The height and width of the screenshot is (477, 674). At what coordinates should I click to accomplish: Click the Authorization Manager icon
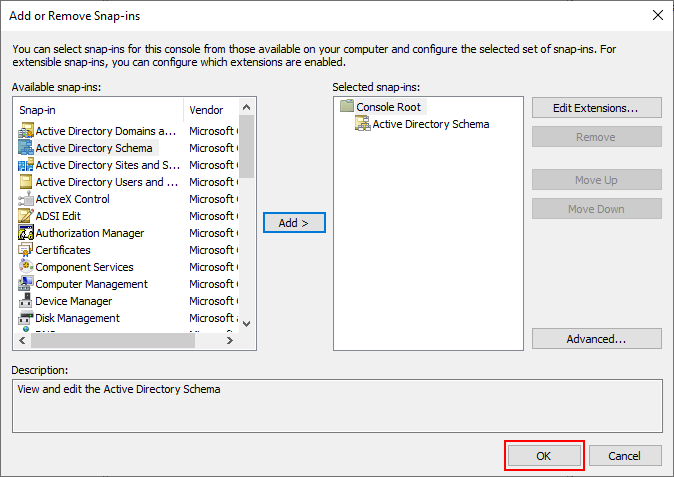(26, 232)
